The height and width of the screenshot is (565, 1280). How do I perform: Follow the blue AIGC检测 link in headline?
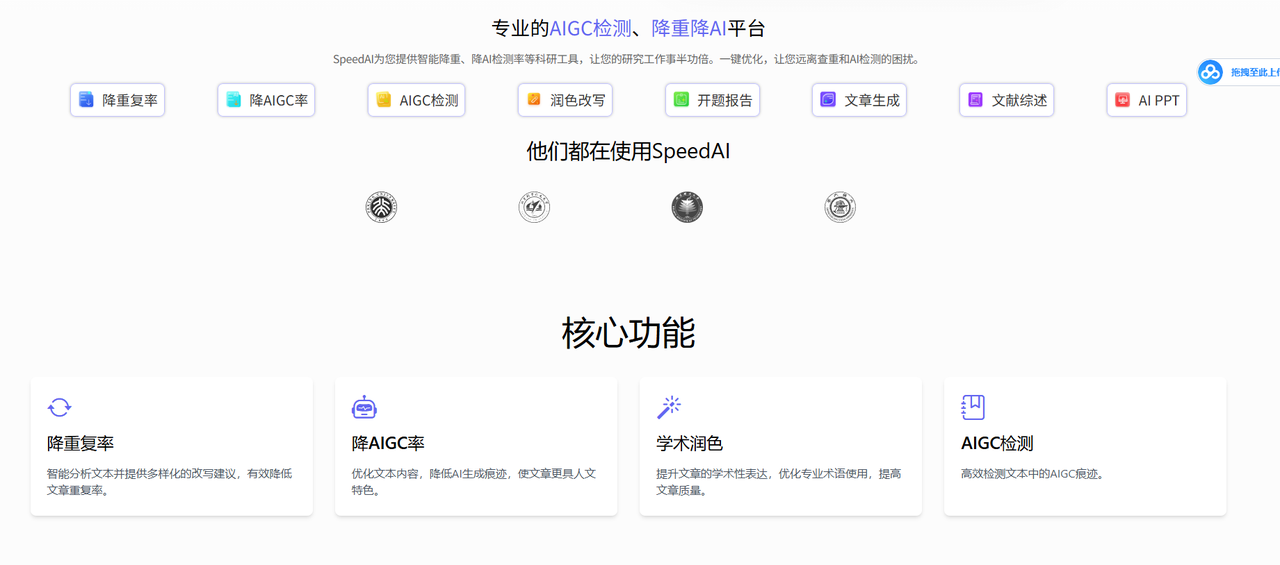pos(590,28)
